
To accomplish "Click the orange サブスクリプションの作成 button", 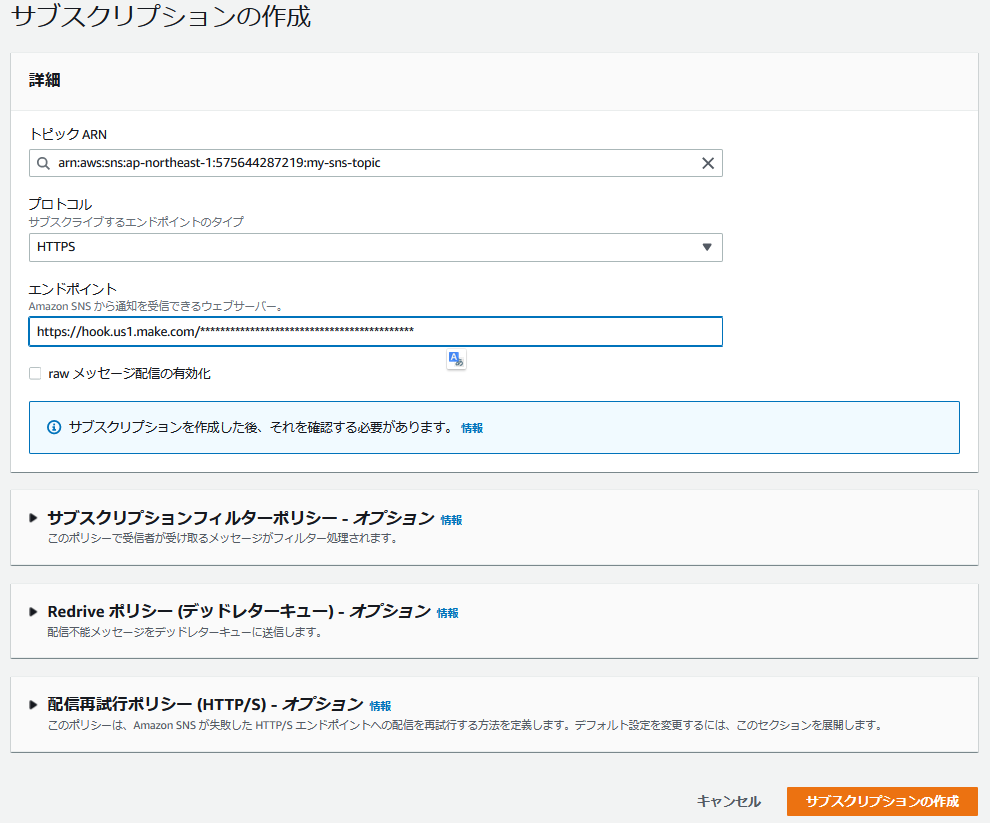I will 882,801.
